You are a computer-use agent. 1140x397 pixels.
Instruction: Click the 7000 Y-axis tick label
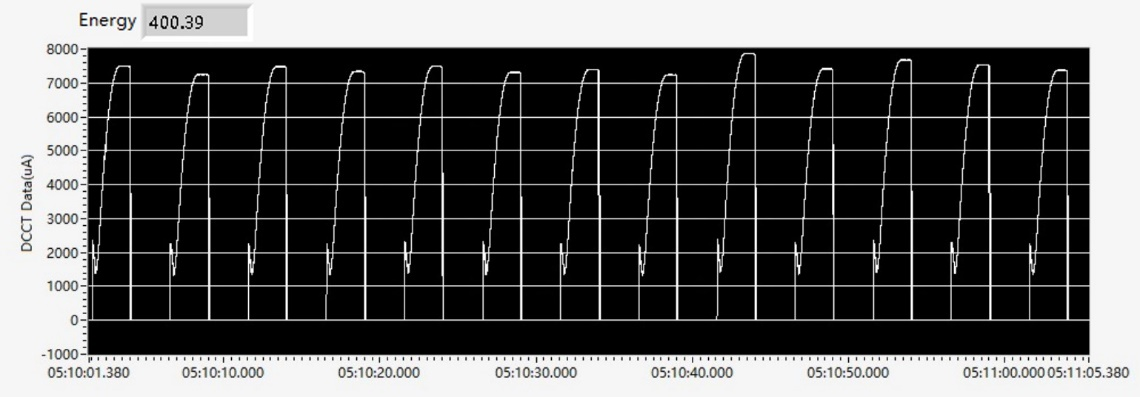click(64, 84)
